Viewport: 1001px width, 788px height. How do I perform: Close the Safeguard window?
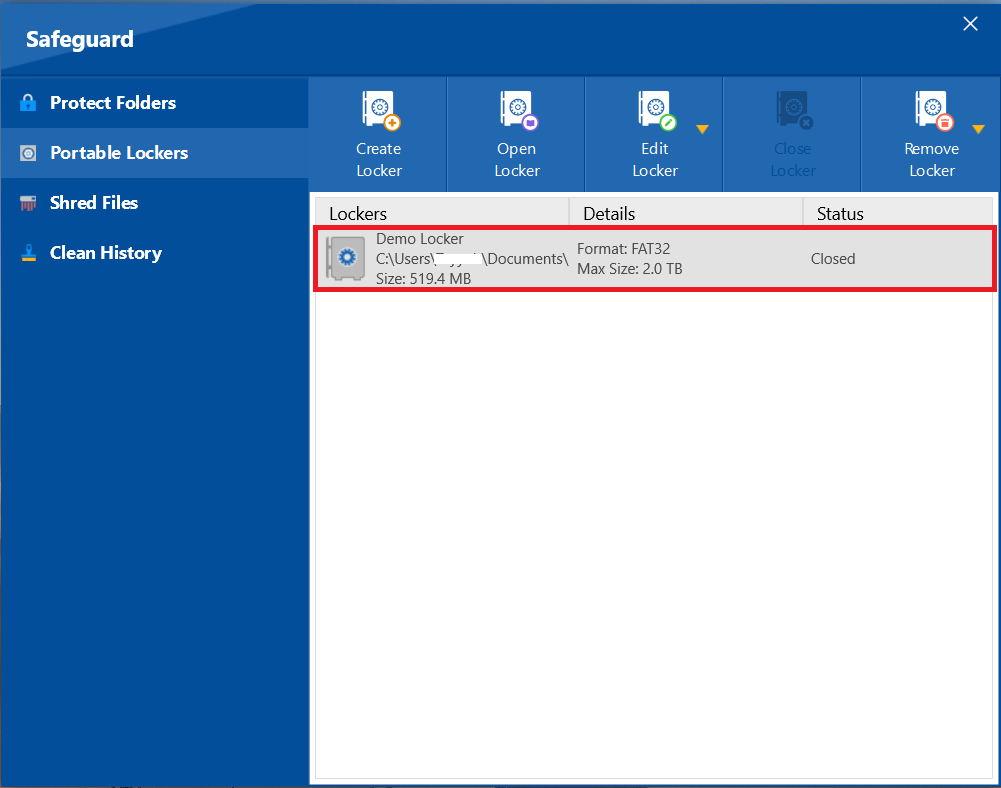point(970,24)
